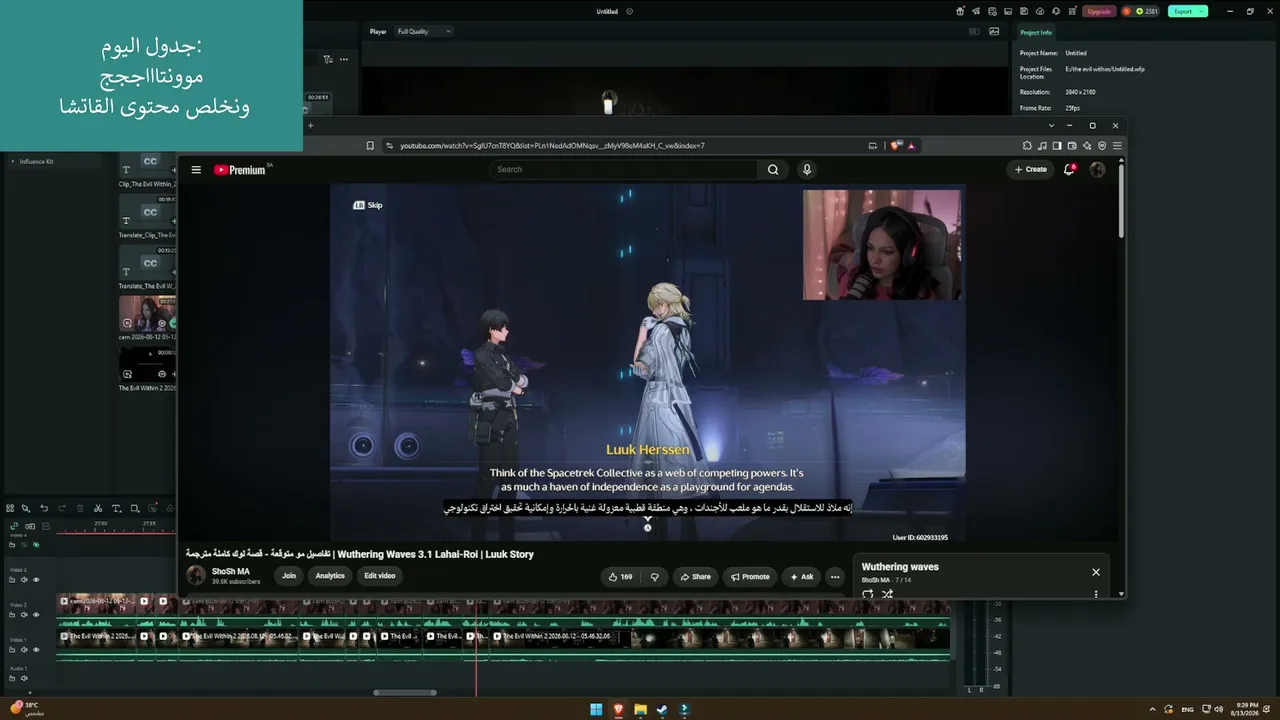
Task: Dislike the YouTube video
Action: [655, 577]
